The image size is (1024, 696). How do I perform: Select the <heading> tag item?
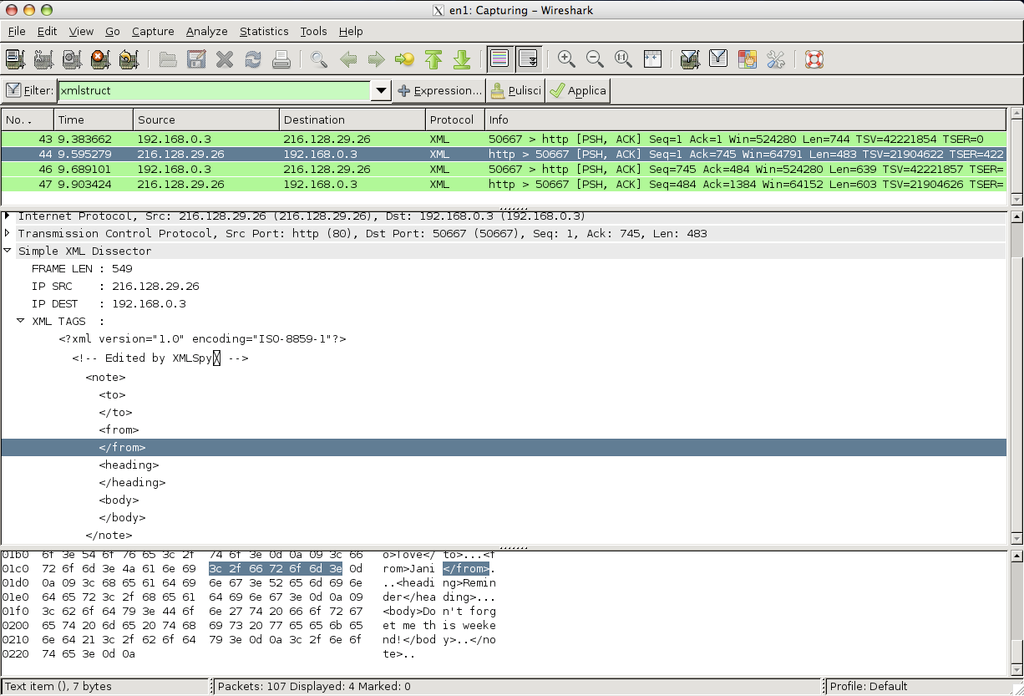(129, 465)
